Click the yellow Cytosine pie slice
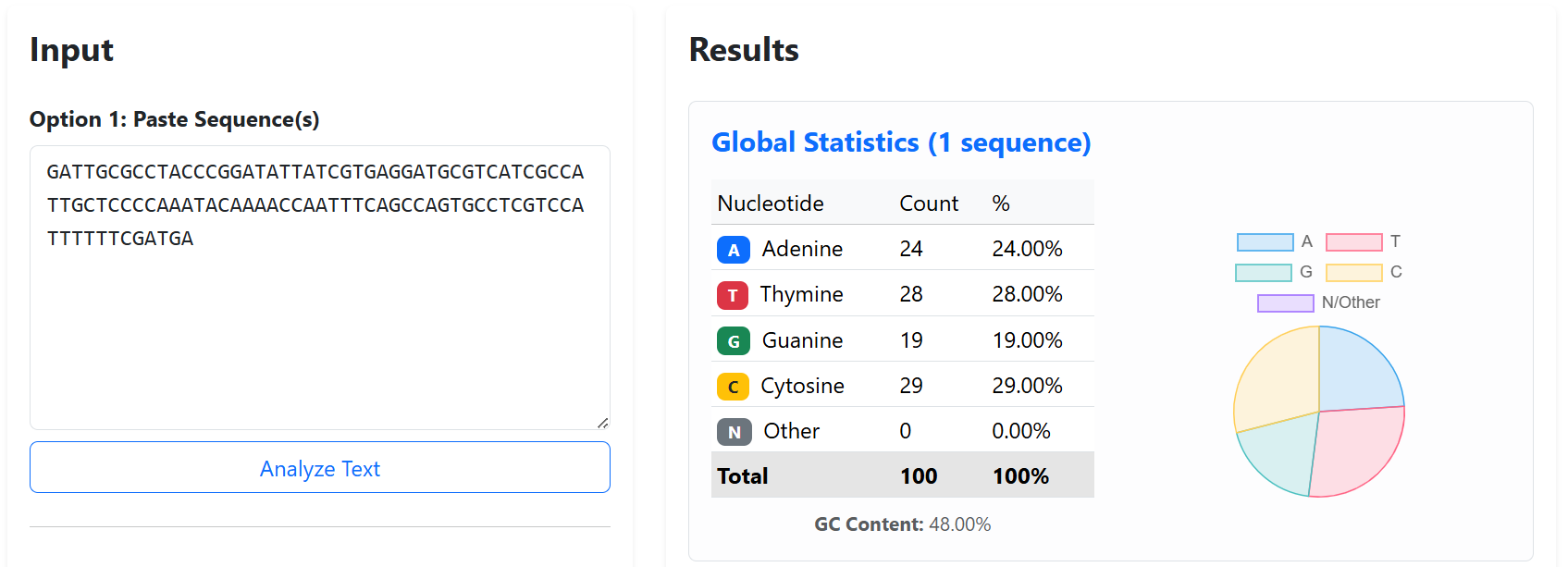This screenshot has width=1568, height=567. pos(1281,377)
